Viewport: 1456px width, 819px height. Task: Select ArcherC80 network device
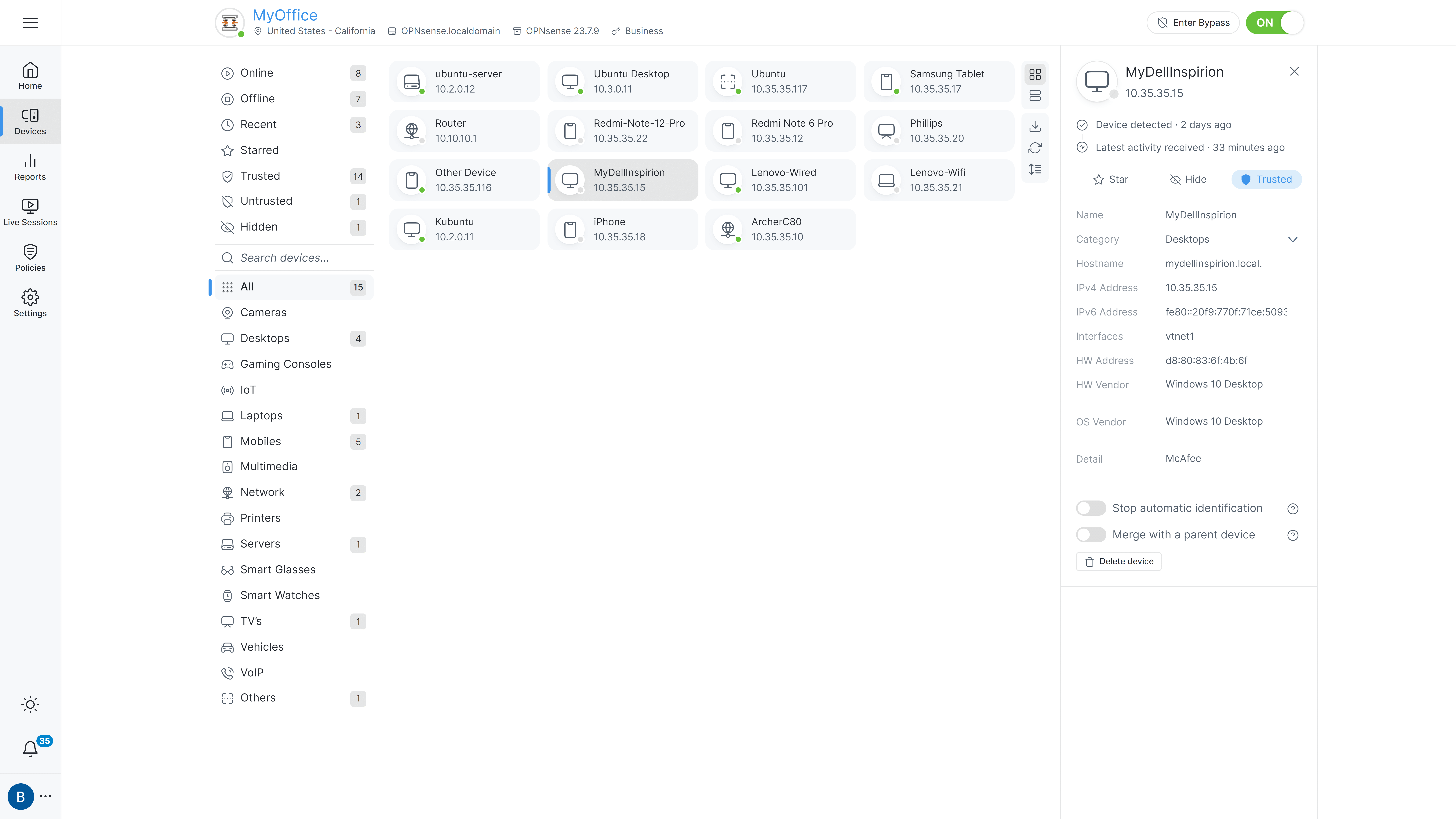pos(781,229)
